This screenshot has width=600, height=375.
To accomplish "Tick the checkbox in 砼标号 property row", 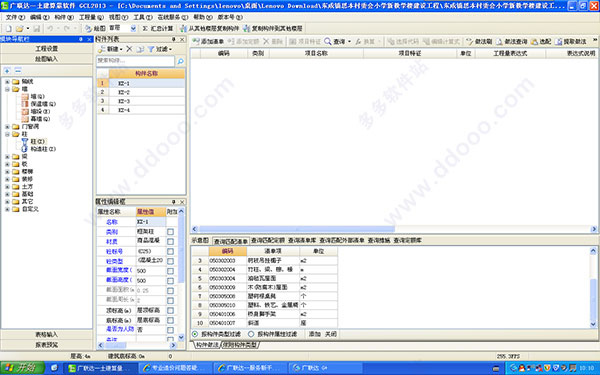I will pyautogui.click(x=170, y=251).
